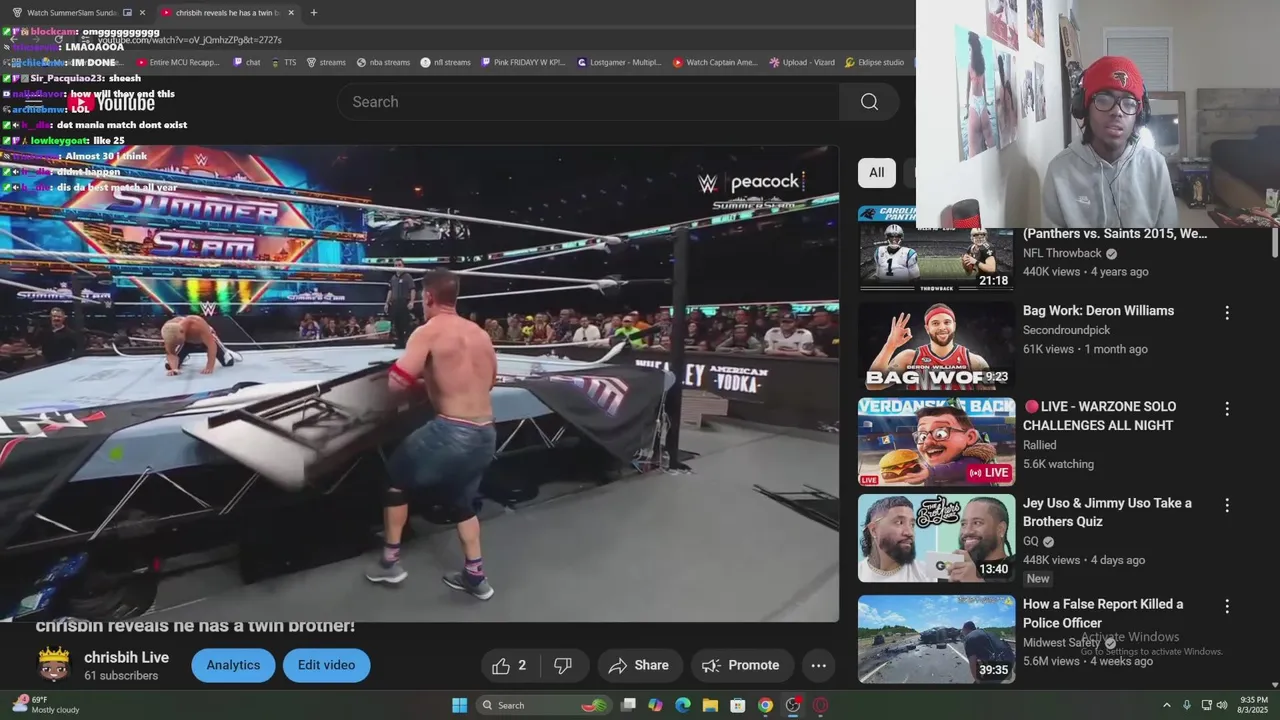Open Jey Uso & Jimmy Uso quiz thumbnail
1280x720 pixels.
pyautogui.click(x=936, y=538)
